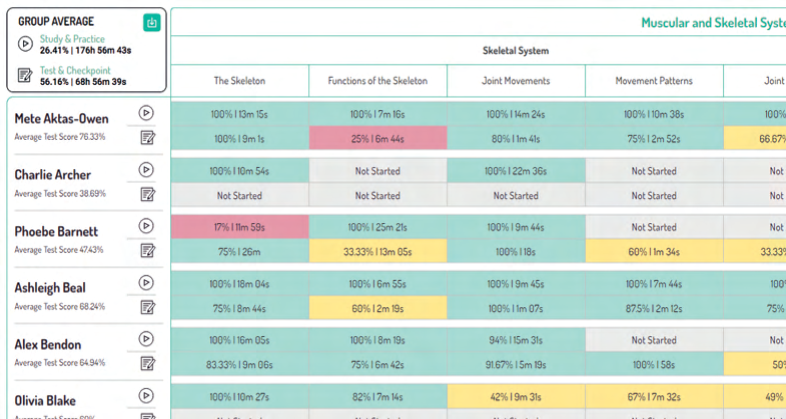Click Mete's 100% | 13m 15s Skeleton cell
The width and height of the screenshot is (786, 419).
tap(240, 114)
